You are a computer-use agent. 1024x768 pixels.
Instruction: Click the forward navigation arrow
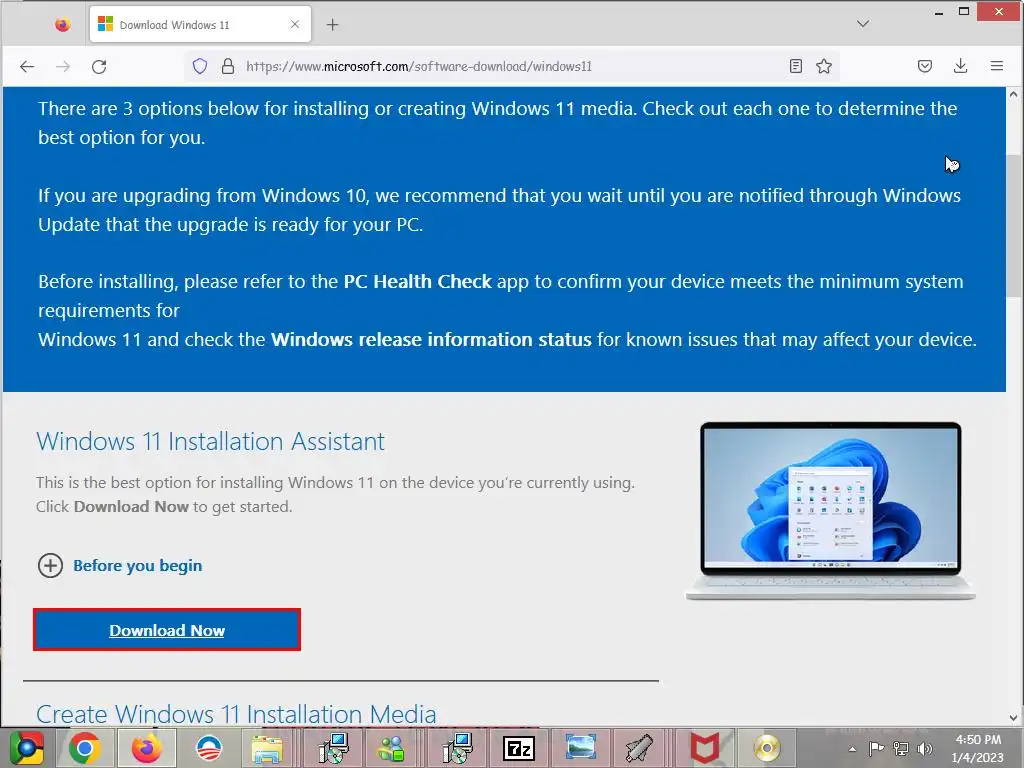click(x=63, y=67)
